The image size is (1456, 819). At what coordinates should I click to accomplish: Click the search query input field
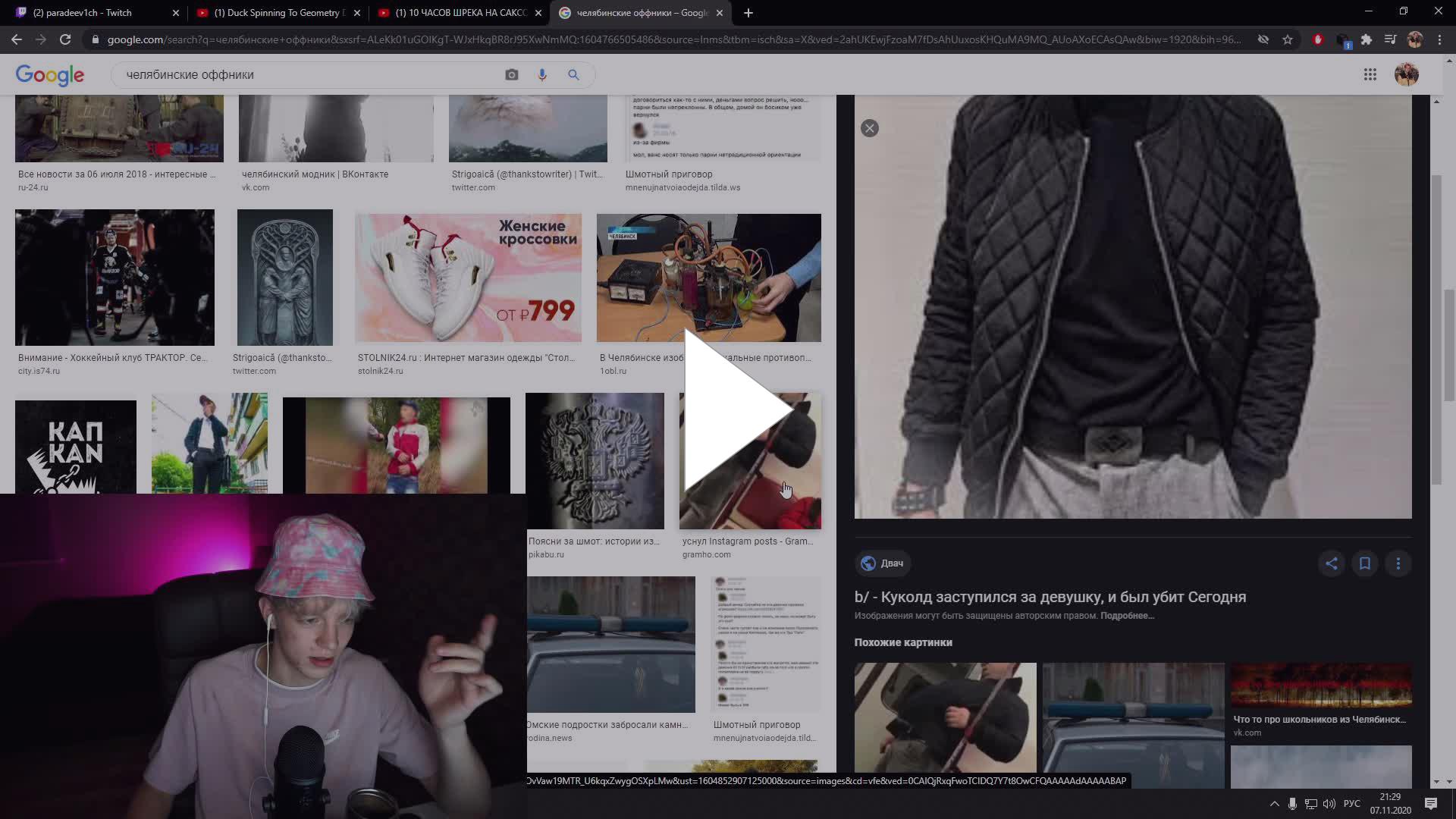click(303, 74)
